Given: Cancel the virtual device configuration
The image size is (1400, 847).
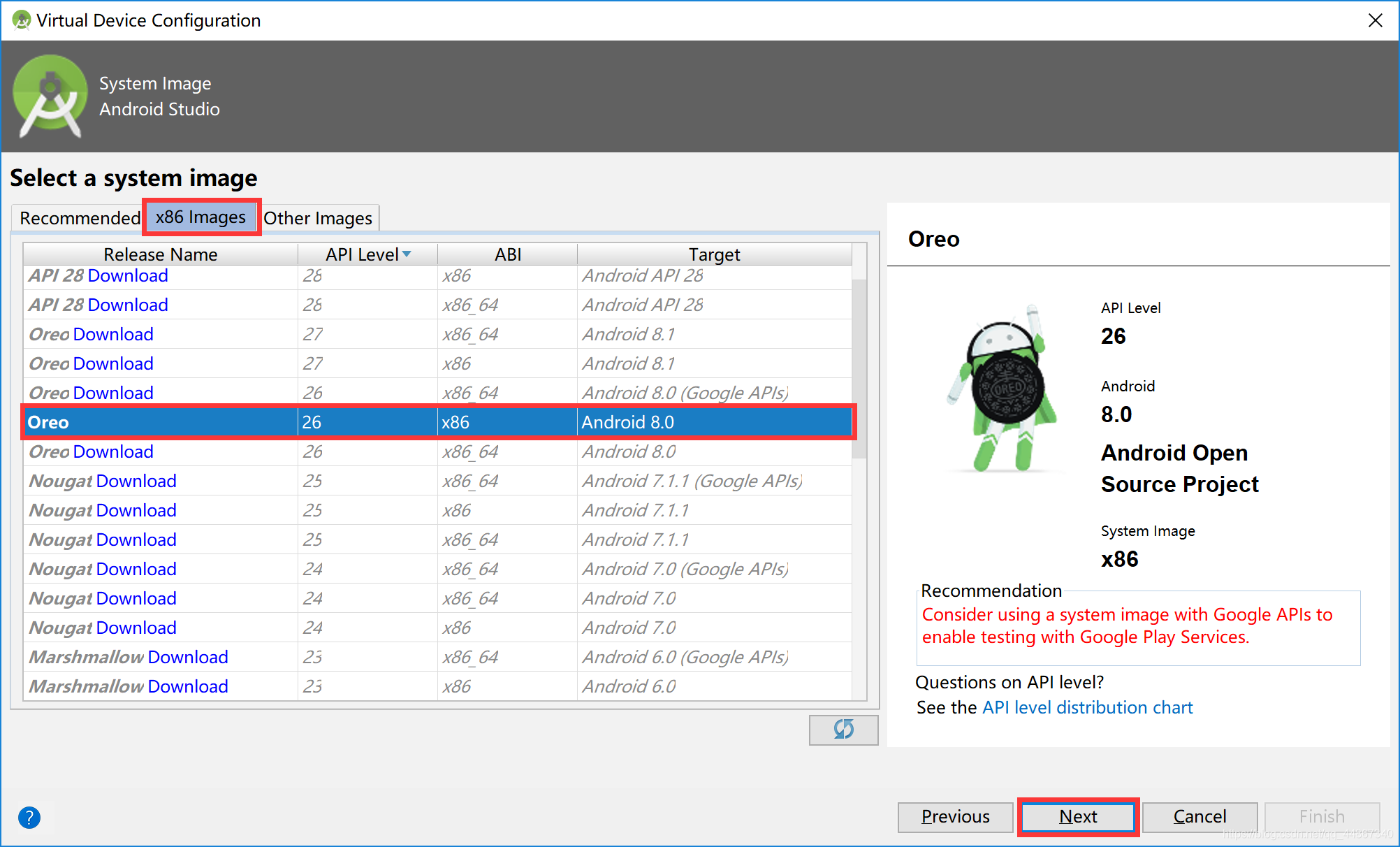Looking at the screenshot, I should click(1199, 816).
